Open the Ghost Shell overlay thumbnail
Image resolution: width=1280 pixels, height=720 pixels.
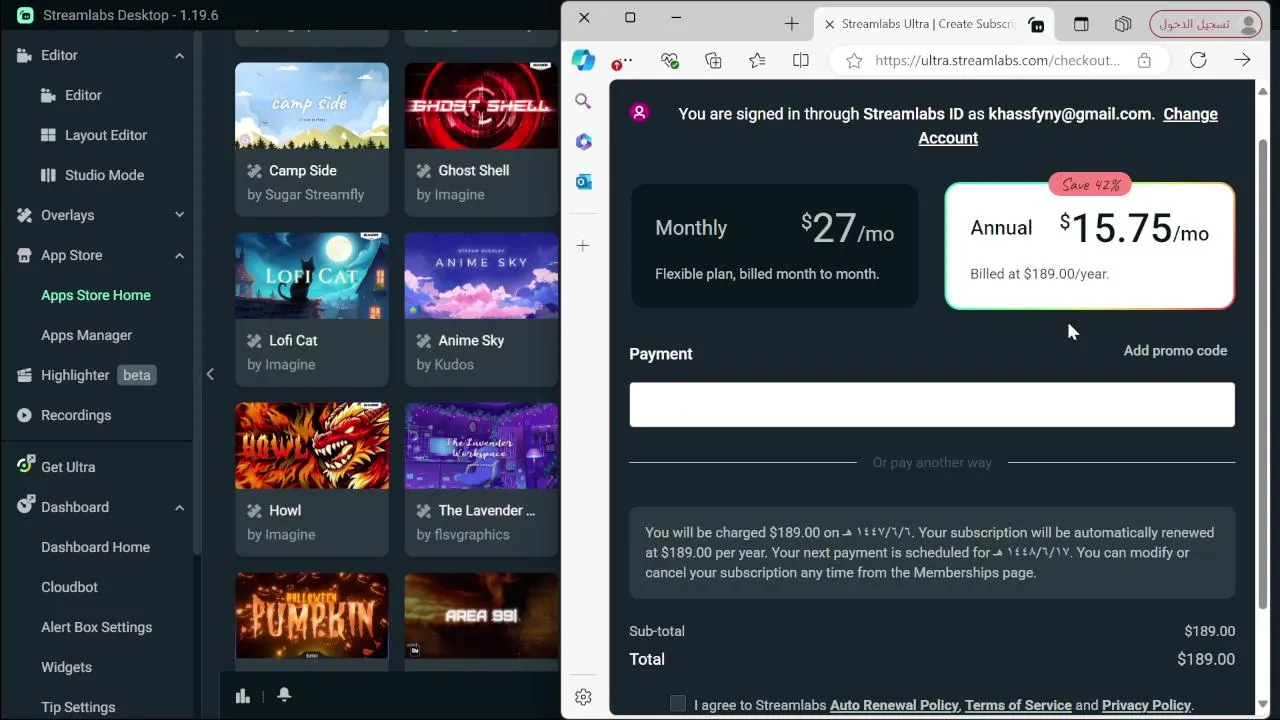481,106
